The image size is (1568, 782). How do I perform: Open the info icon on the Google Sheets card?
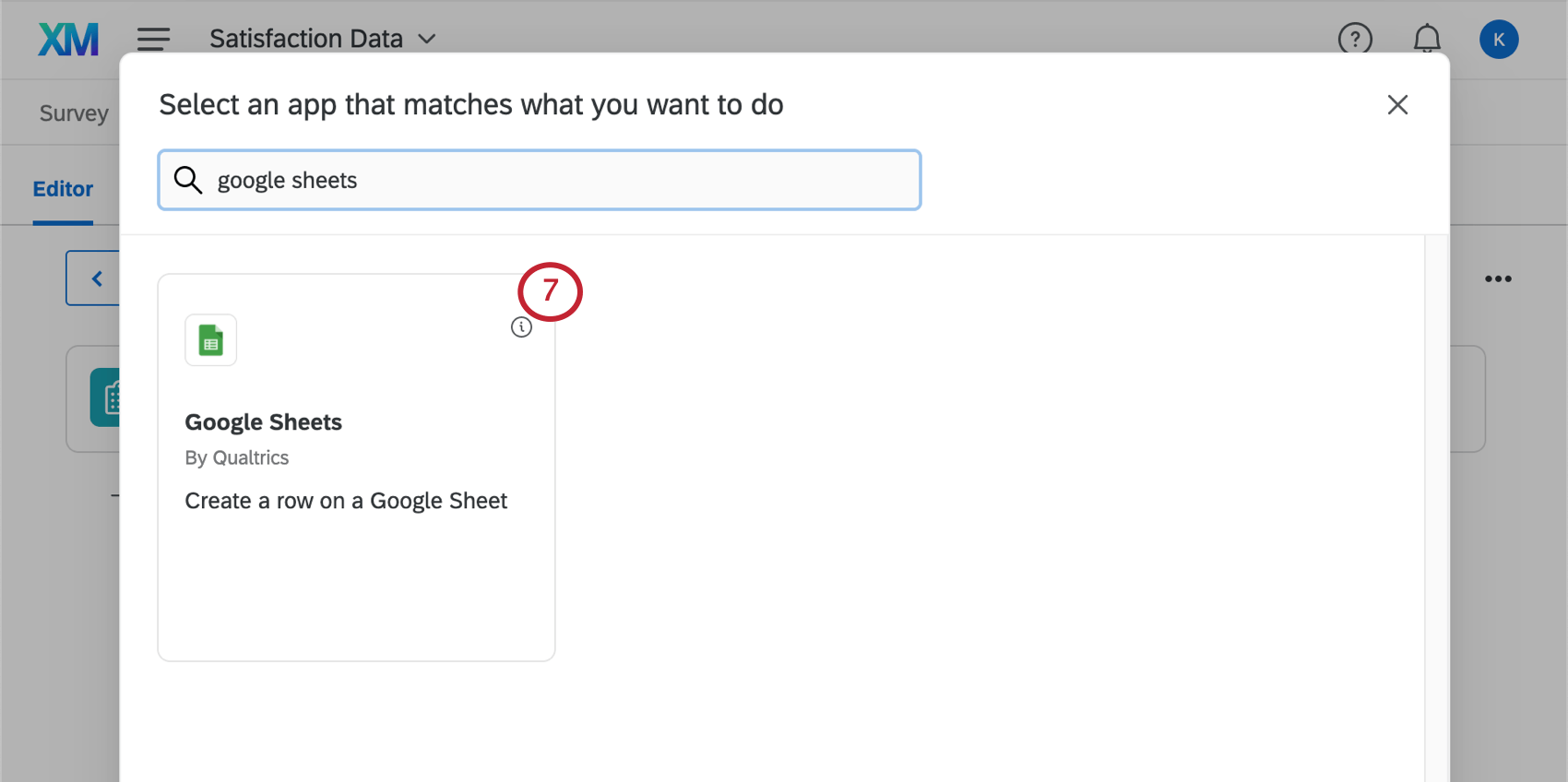(x=521, y=326)
